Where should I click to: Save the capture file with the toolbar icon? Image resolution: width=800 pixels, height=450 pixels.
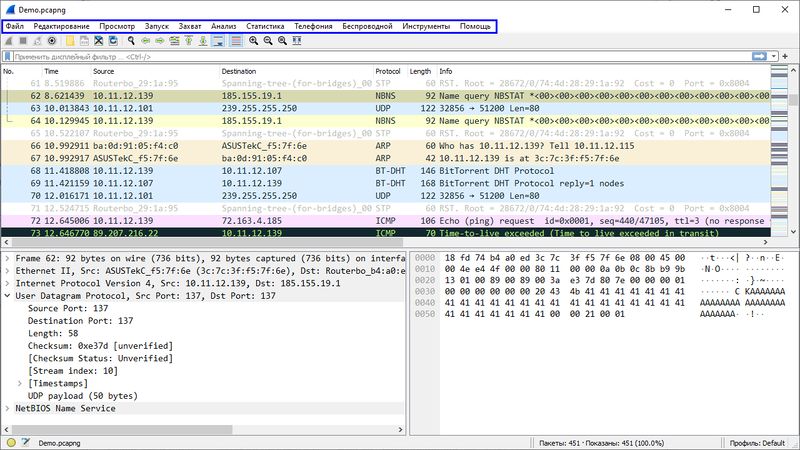[84, 41]
